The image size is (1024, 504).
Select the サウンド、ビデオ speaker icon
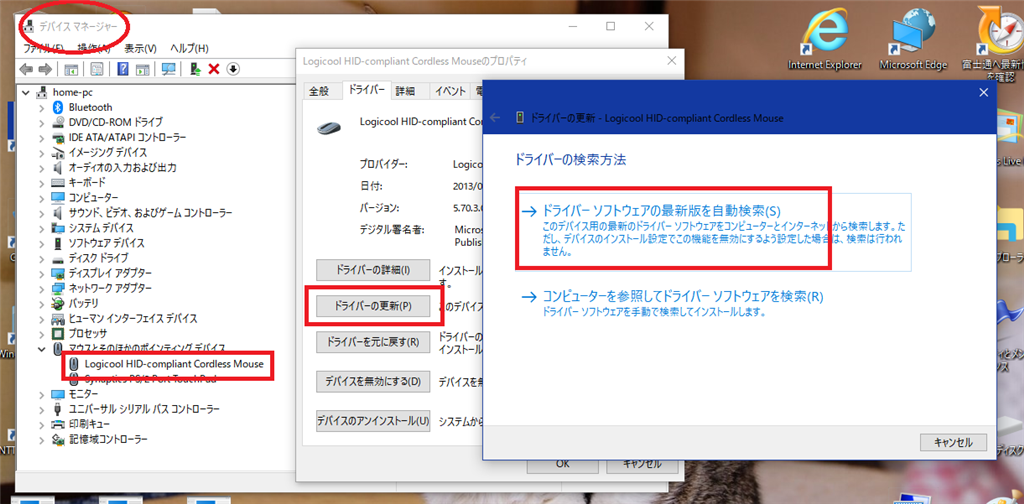57,213
